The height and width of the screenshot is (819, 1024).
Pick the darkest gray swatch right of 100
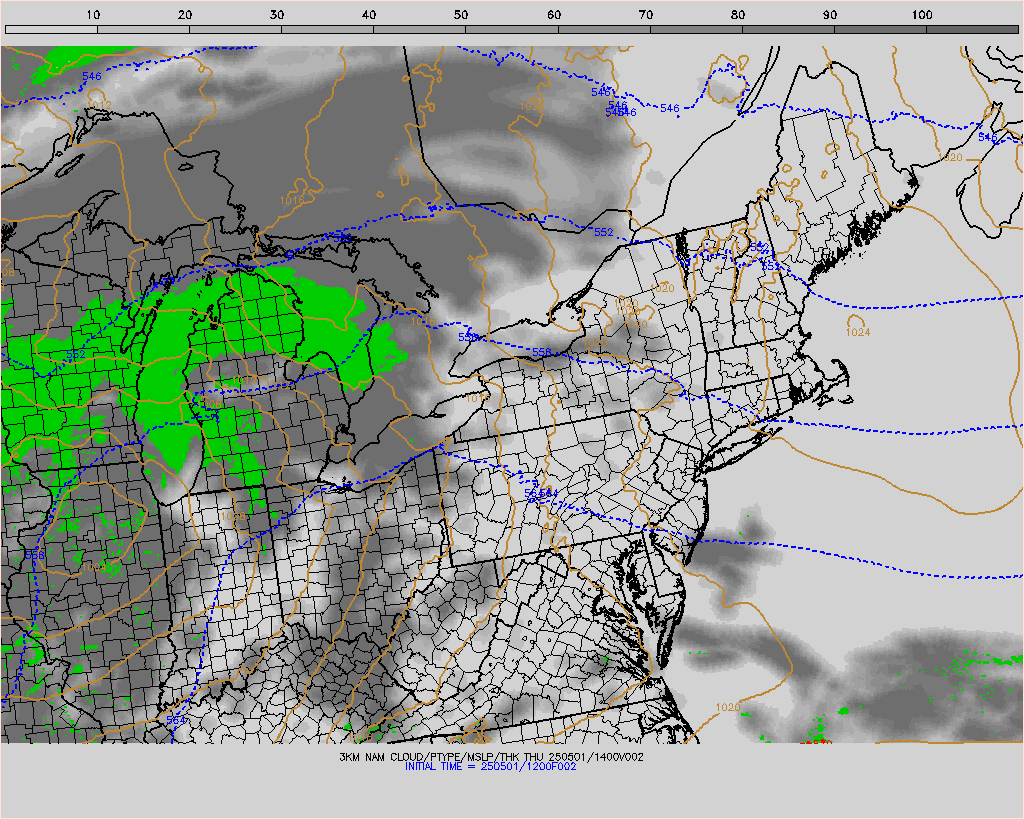pos(972,29)
